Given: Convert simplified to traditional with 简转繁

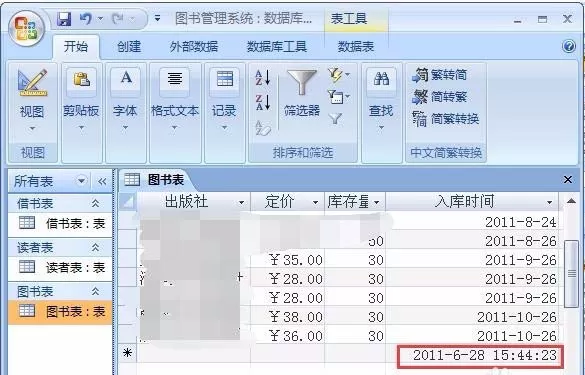Looking at the screenshot, I should point(439,97).
